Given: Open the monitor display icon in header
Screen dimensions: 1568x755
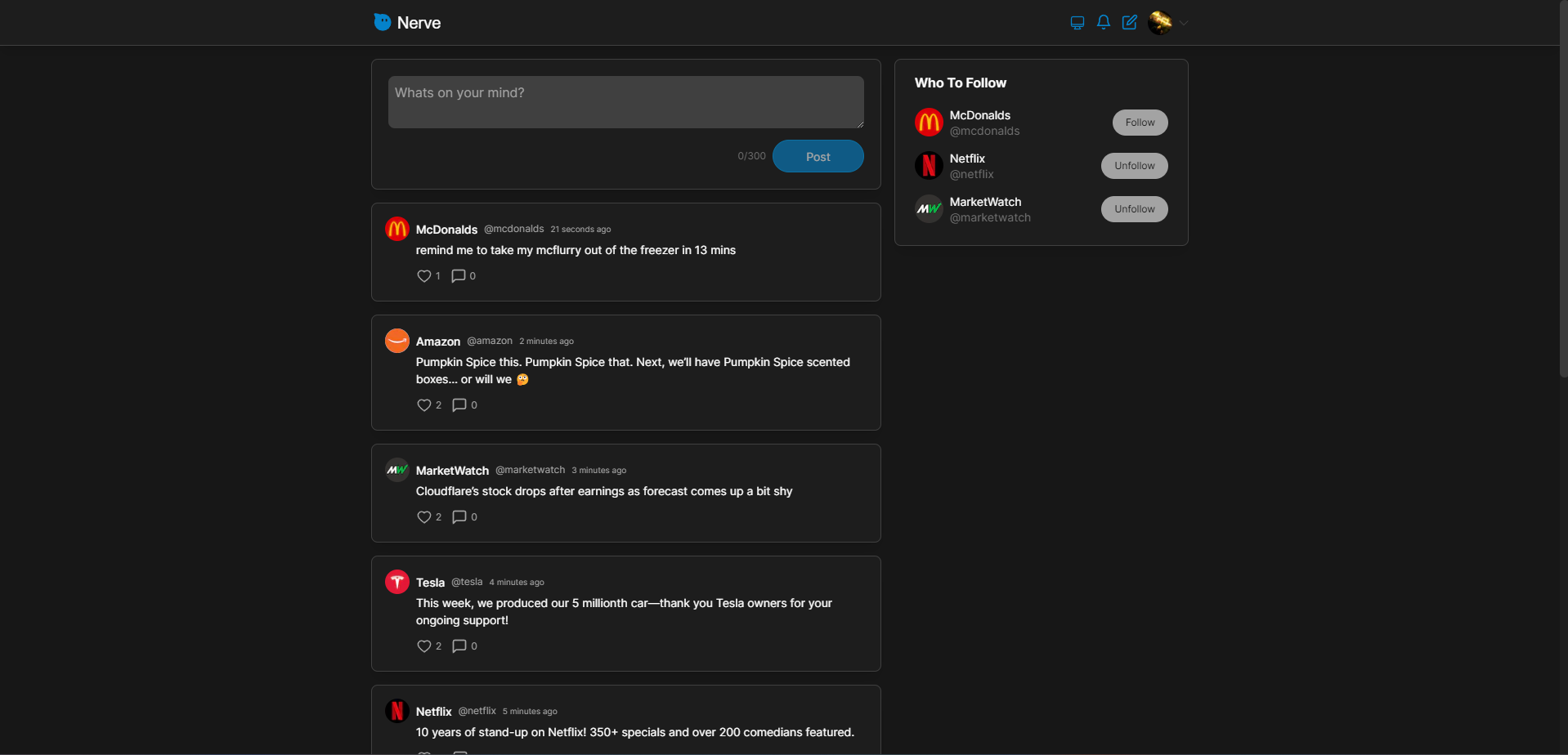Looking at the screenshot, I should (x=1077, y=23).
